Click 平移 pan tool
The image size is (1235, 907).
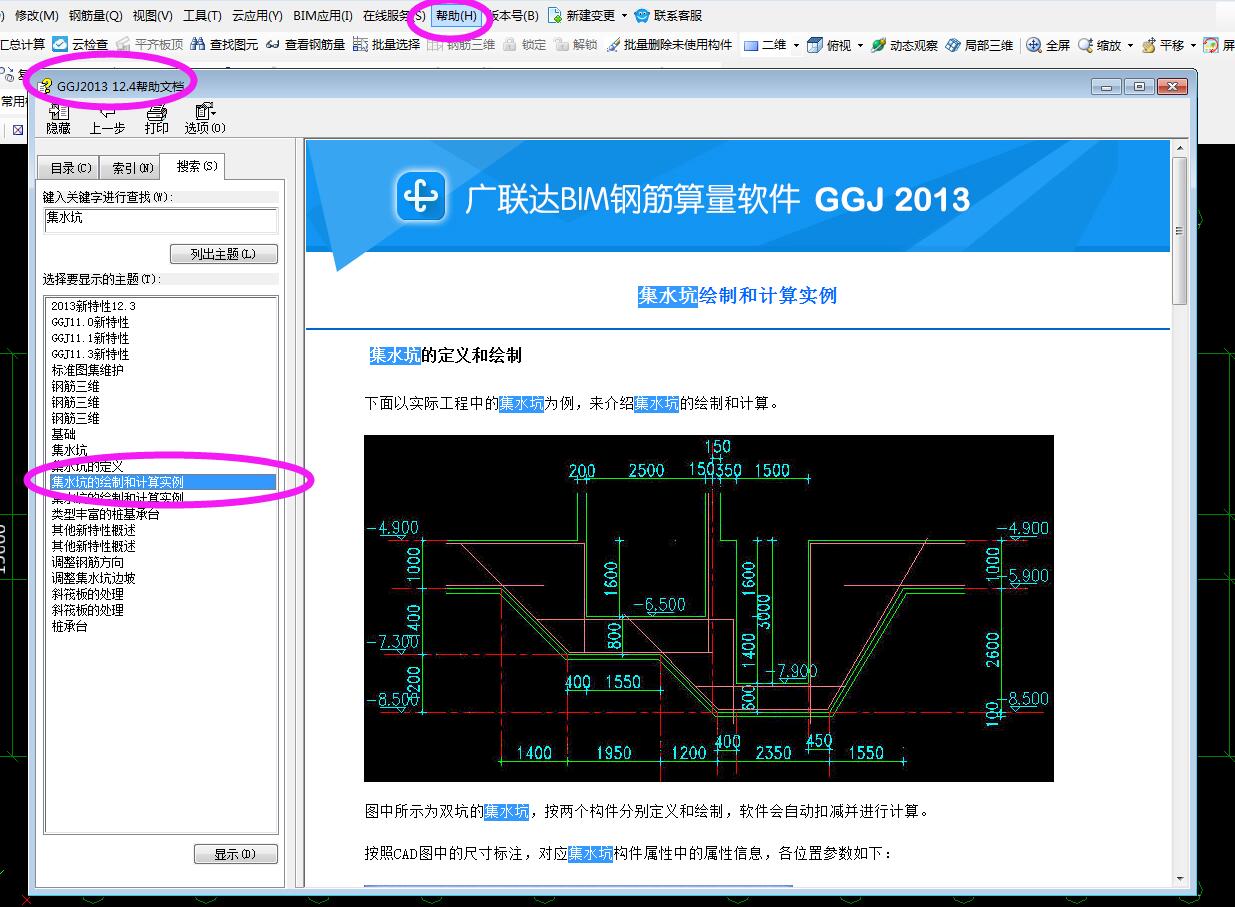pos(1163,45)
